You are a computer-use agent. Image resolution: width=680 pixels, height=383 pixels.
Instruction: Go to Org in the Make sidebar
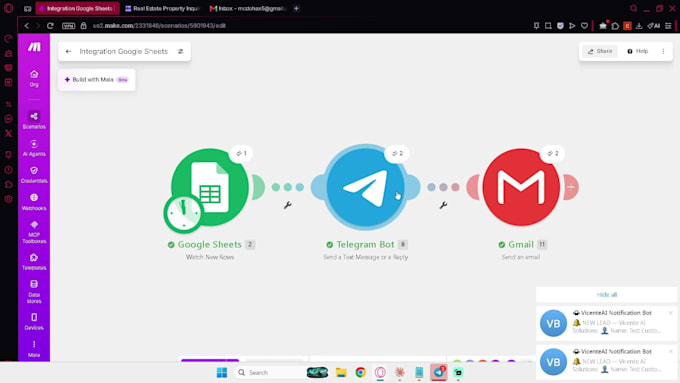coord(34,79)
